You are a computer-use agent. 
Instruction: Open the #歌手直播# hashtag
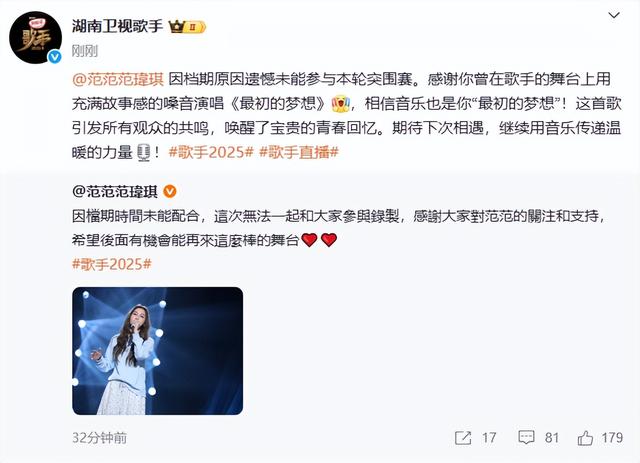coord(299,152)
